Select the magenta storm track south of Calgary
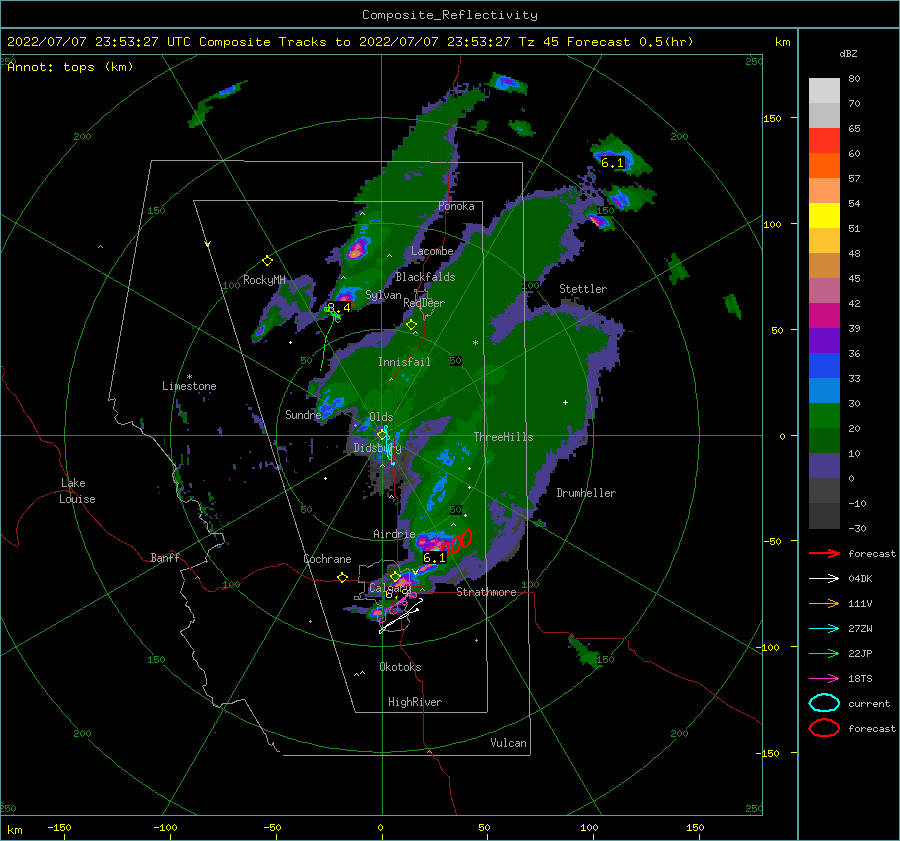 398,607
